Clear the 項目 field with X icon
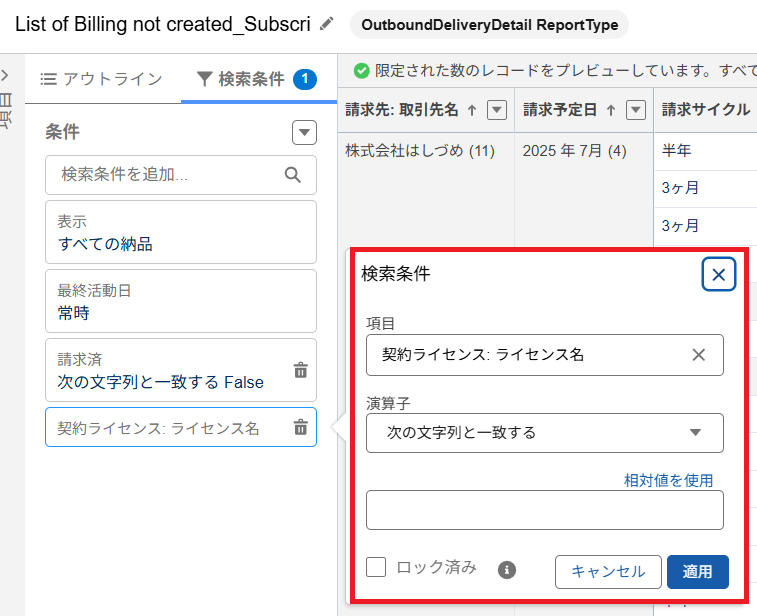Screen dimensions: 757x616 [x=698, y=355]
